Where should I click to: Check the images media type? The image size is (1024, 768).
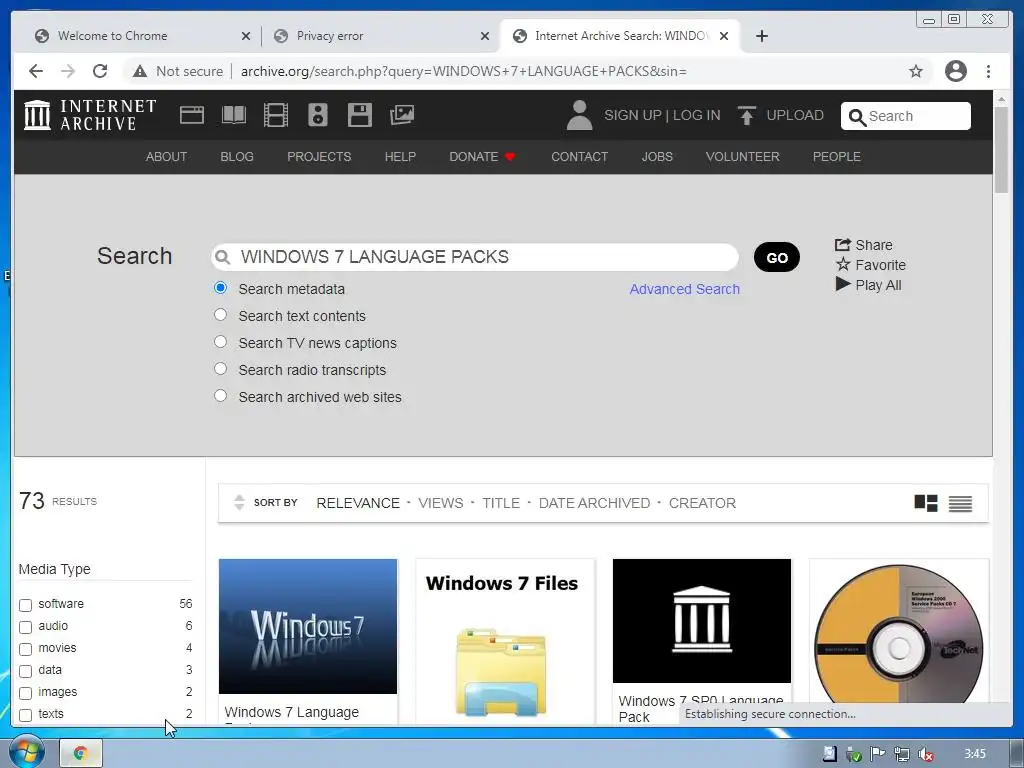pos(25,693)
